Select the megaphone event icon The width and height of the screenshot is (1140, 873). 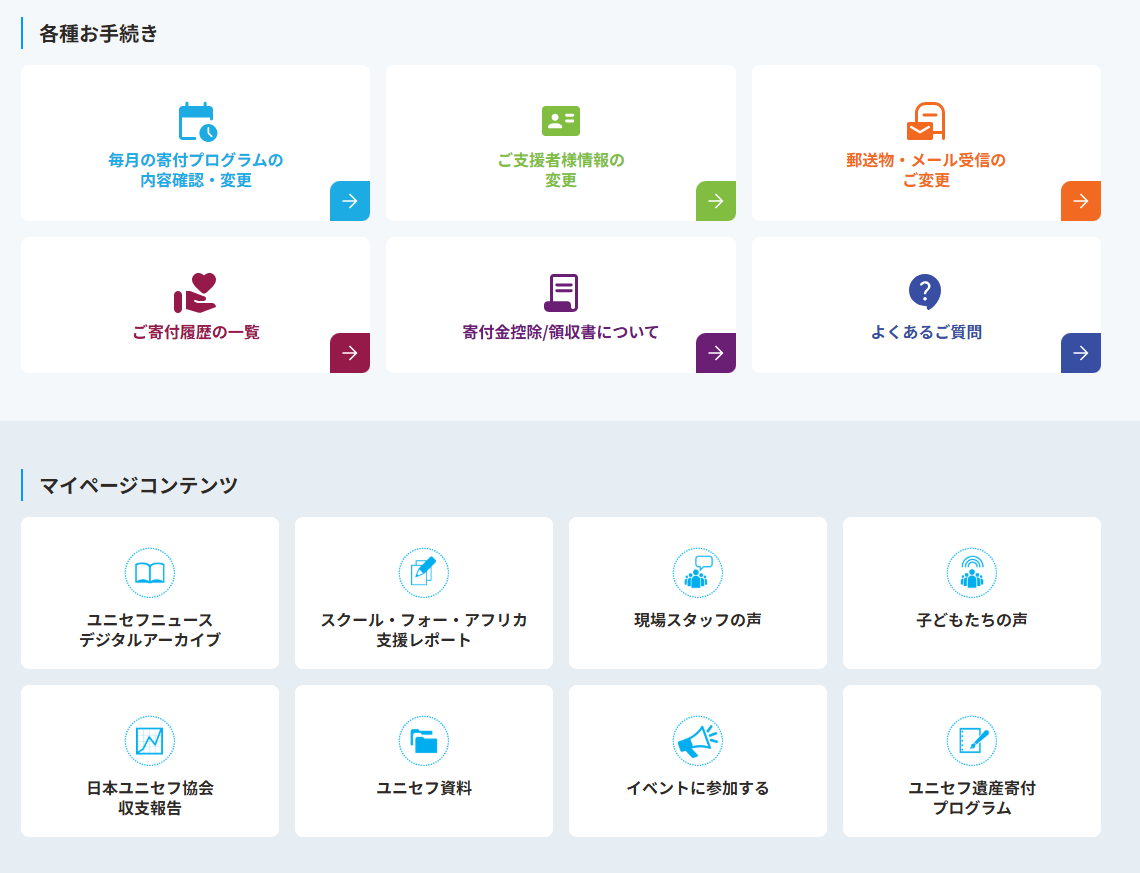[x=697, y=741]
